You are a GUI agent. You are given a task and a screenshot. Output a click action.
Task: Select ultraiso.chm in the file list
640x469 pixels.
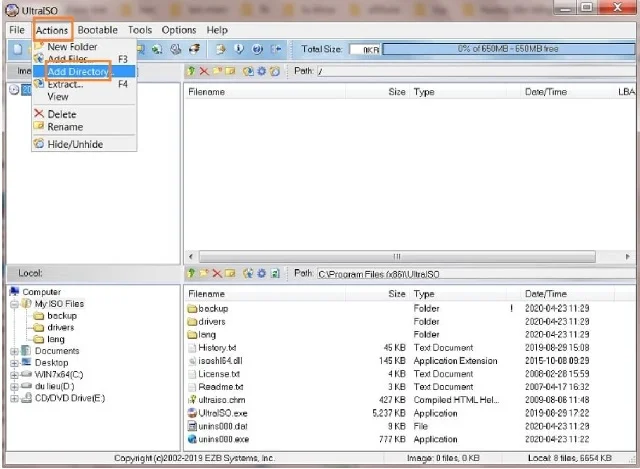(x=222, y=400)
